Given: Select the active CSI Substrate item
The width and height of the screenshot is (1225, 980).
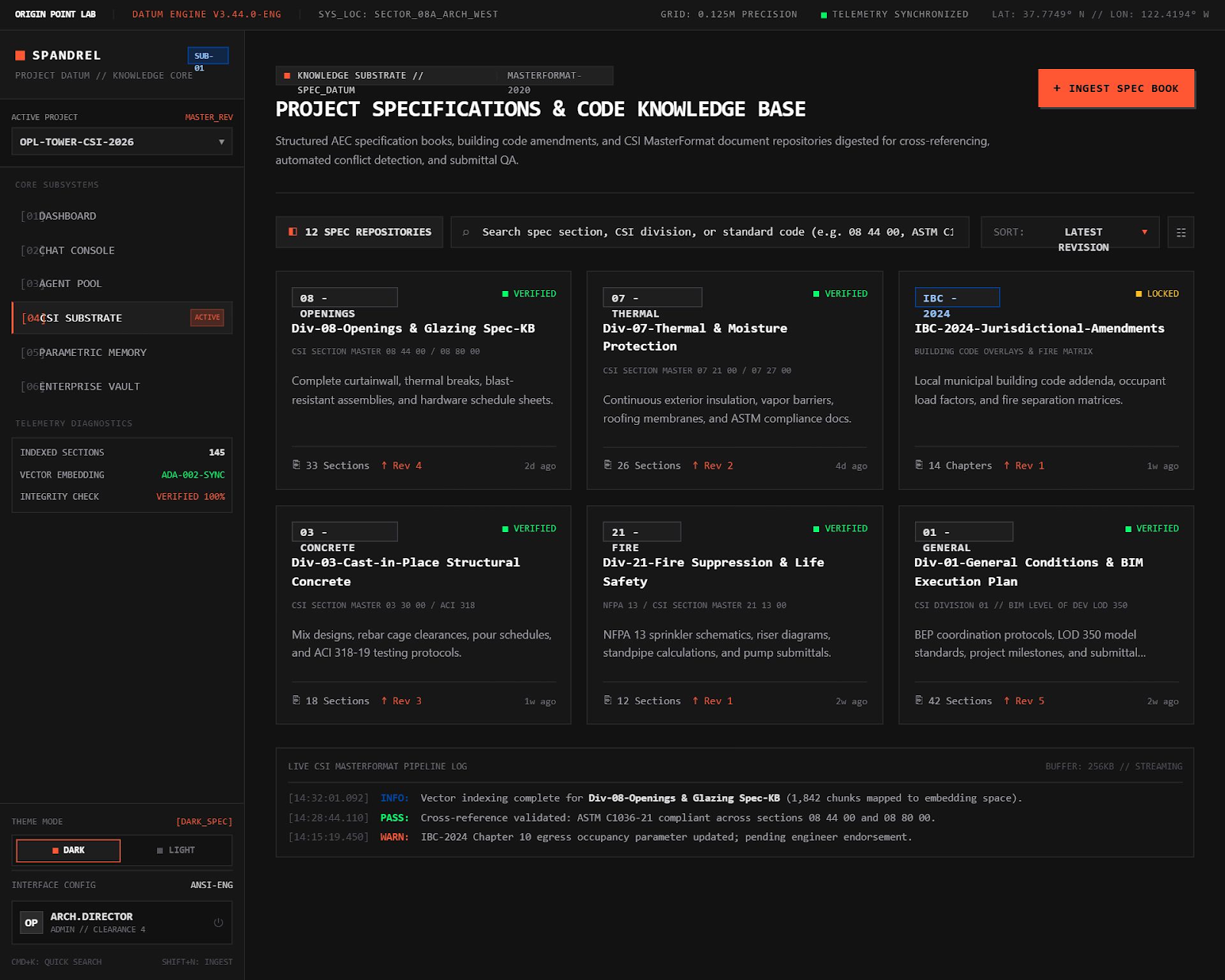Looking at the screenshot, I should pos(122,318).
